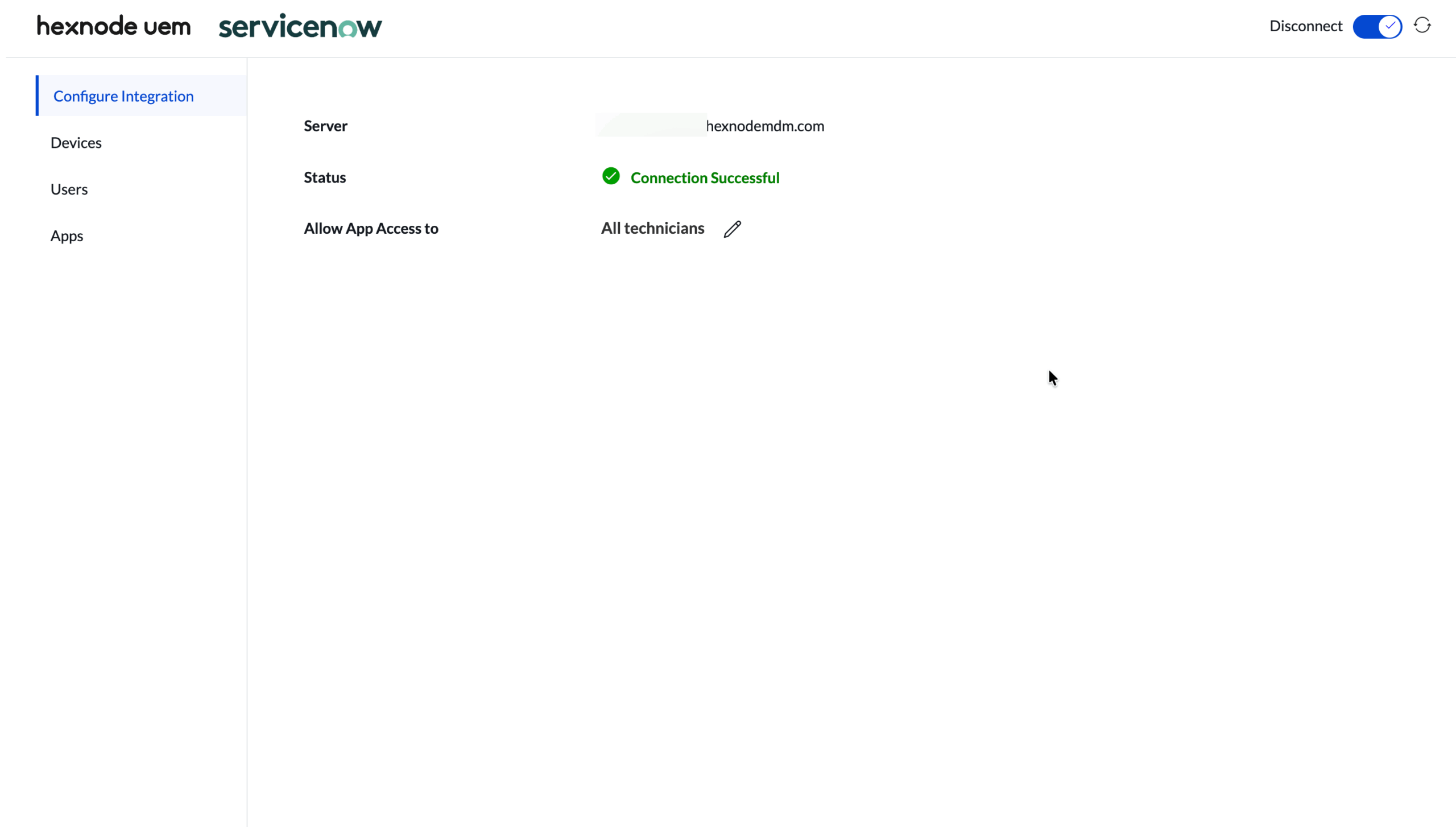Click the blue active-tab indicator bar
The image size is (1456, 827).
[x=37, y=96]
